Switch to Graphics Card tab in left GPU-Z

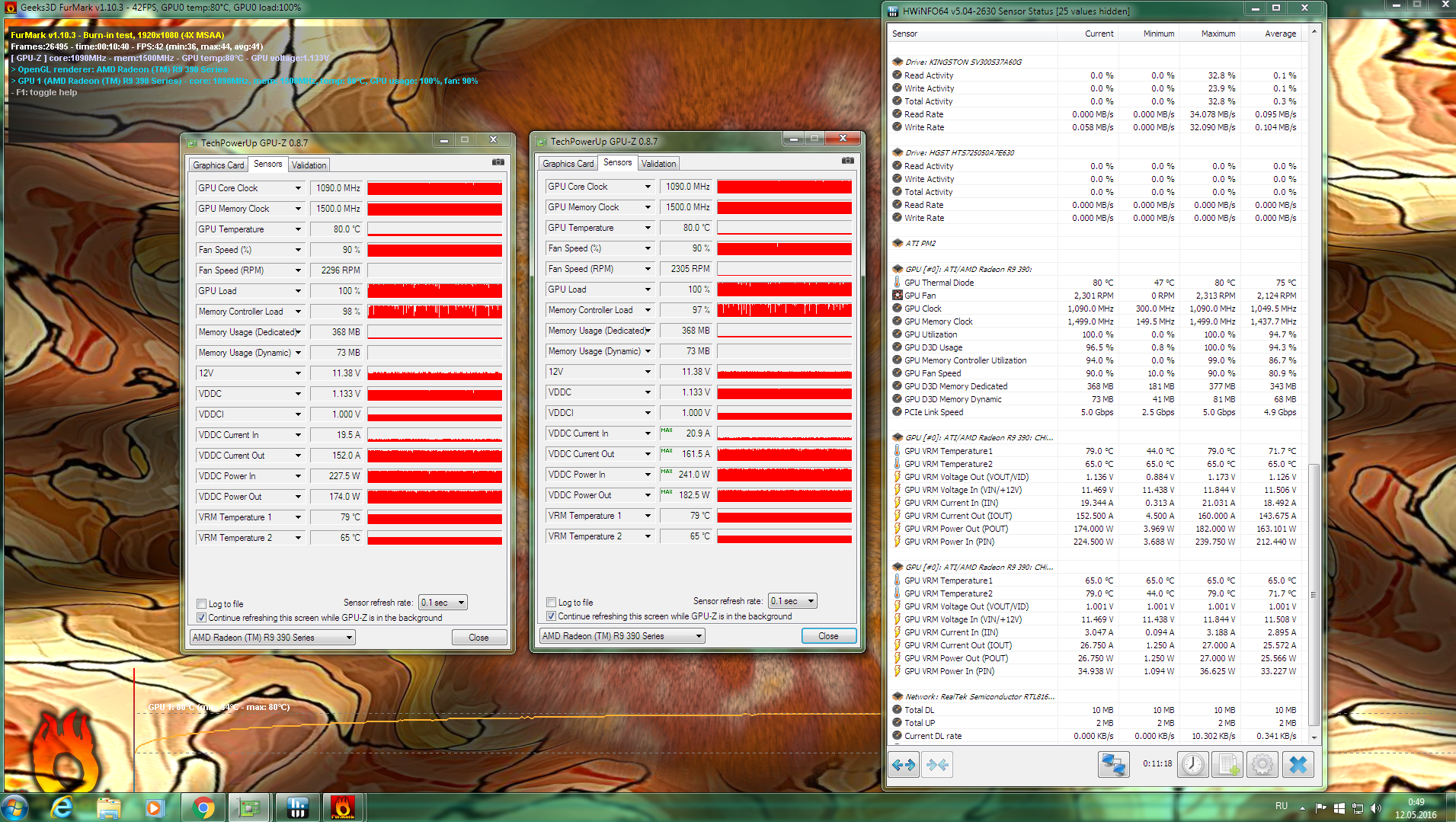(219, 165)
